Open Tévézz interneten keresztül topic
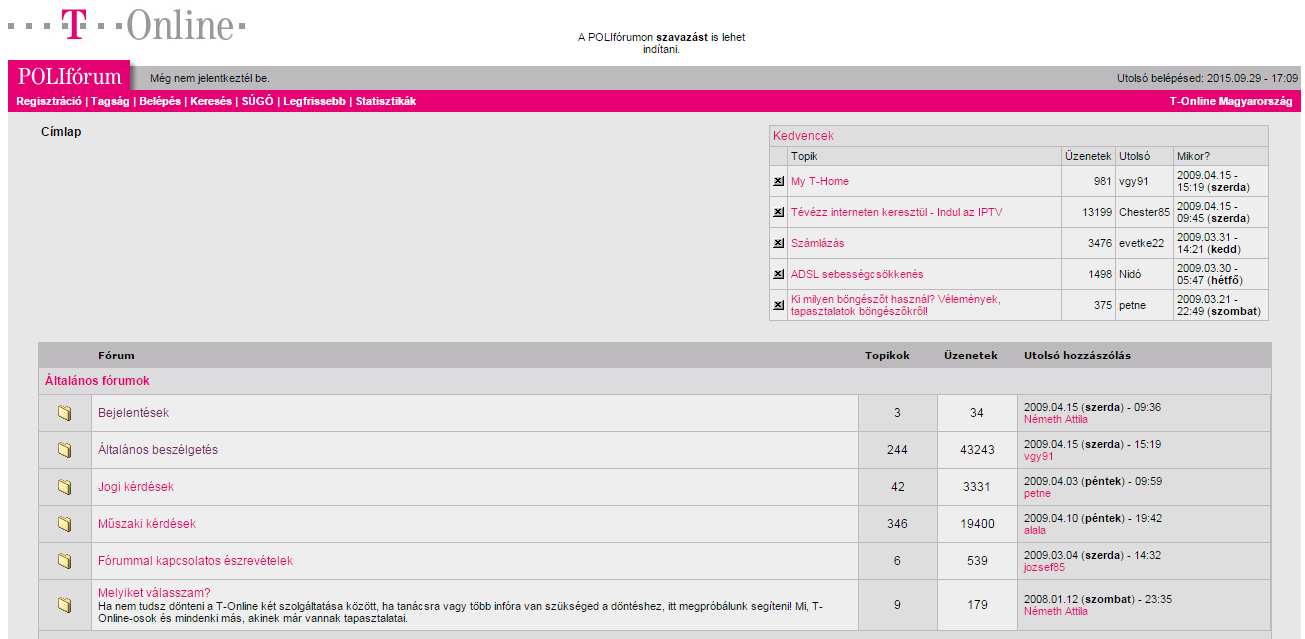The image size is (1305, 639). pyautogui.click(x=896, y=212)
